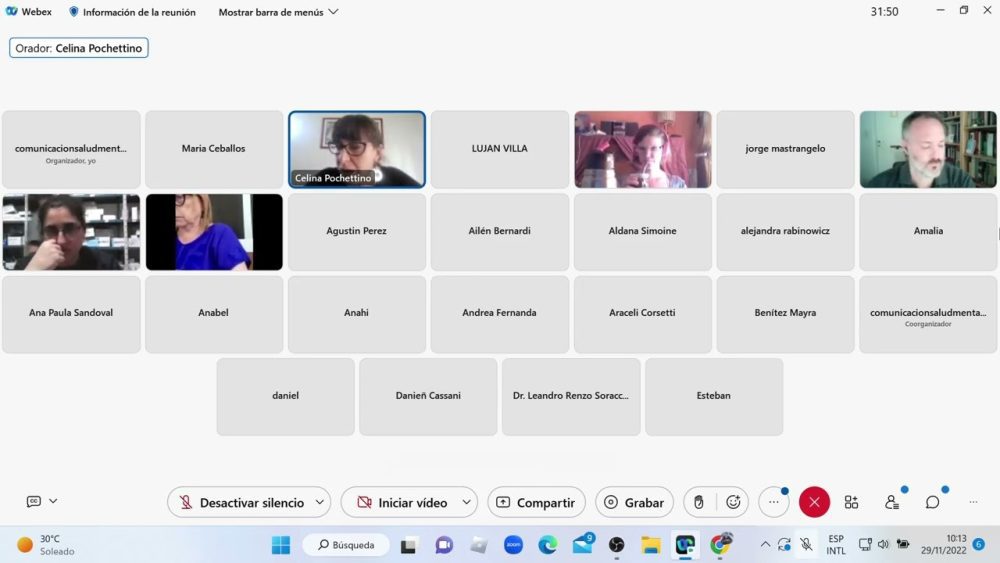Click the red leave meeting button
The image size is (1000, 563).
coord(814,502)
